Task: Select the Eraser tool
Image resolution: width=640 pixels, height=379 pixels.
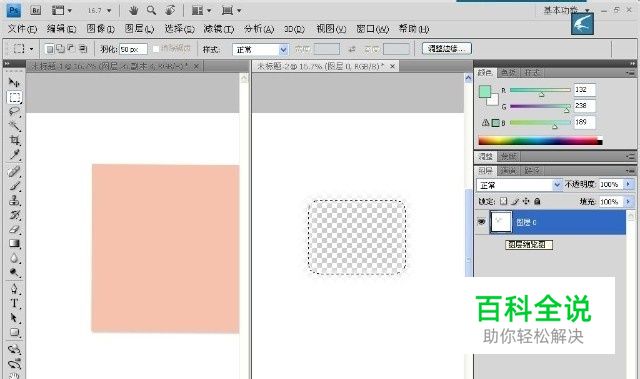Action: [x=14, y=229]
